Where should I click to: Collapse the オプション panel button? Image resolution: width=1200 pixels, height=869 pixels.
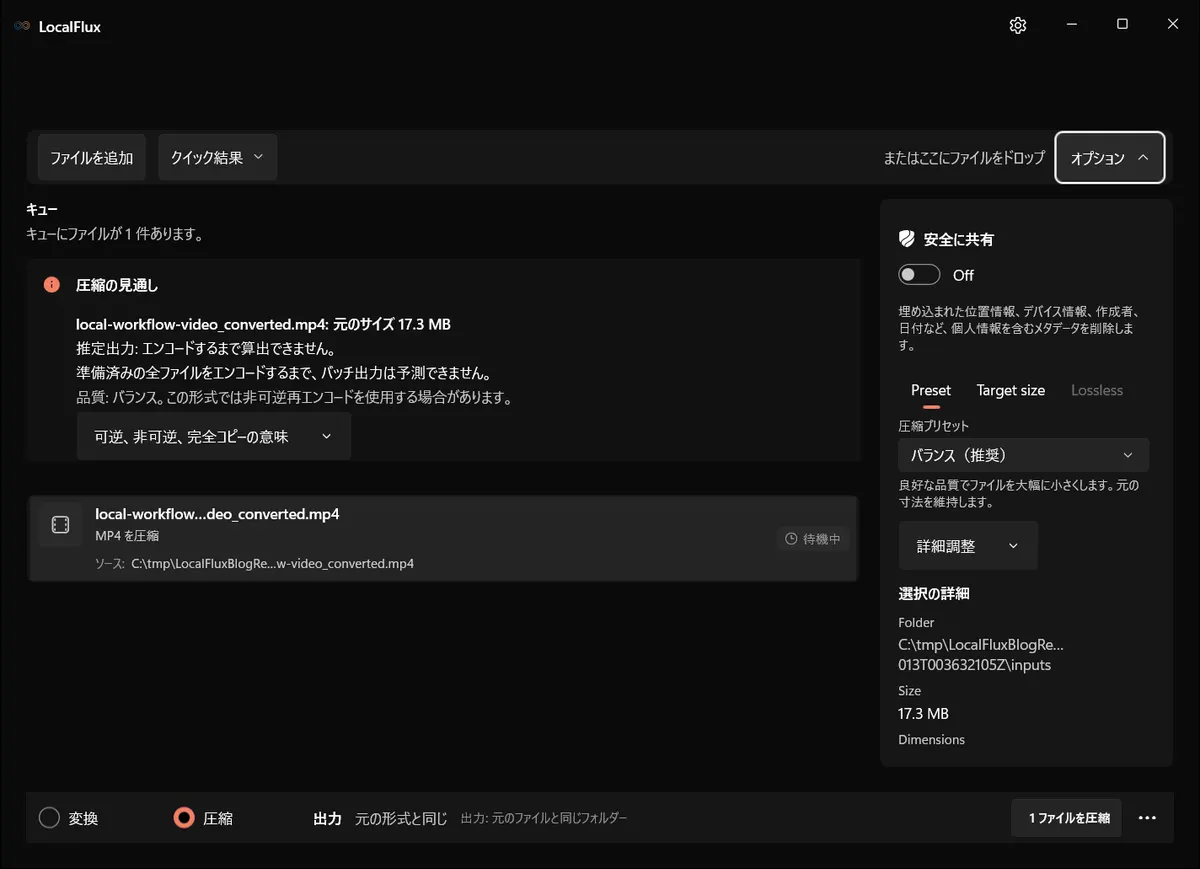point(1110,158)
